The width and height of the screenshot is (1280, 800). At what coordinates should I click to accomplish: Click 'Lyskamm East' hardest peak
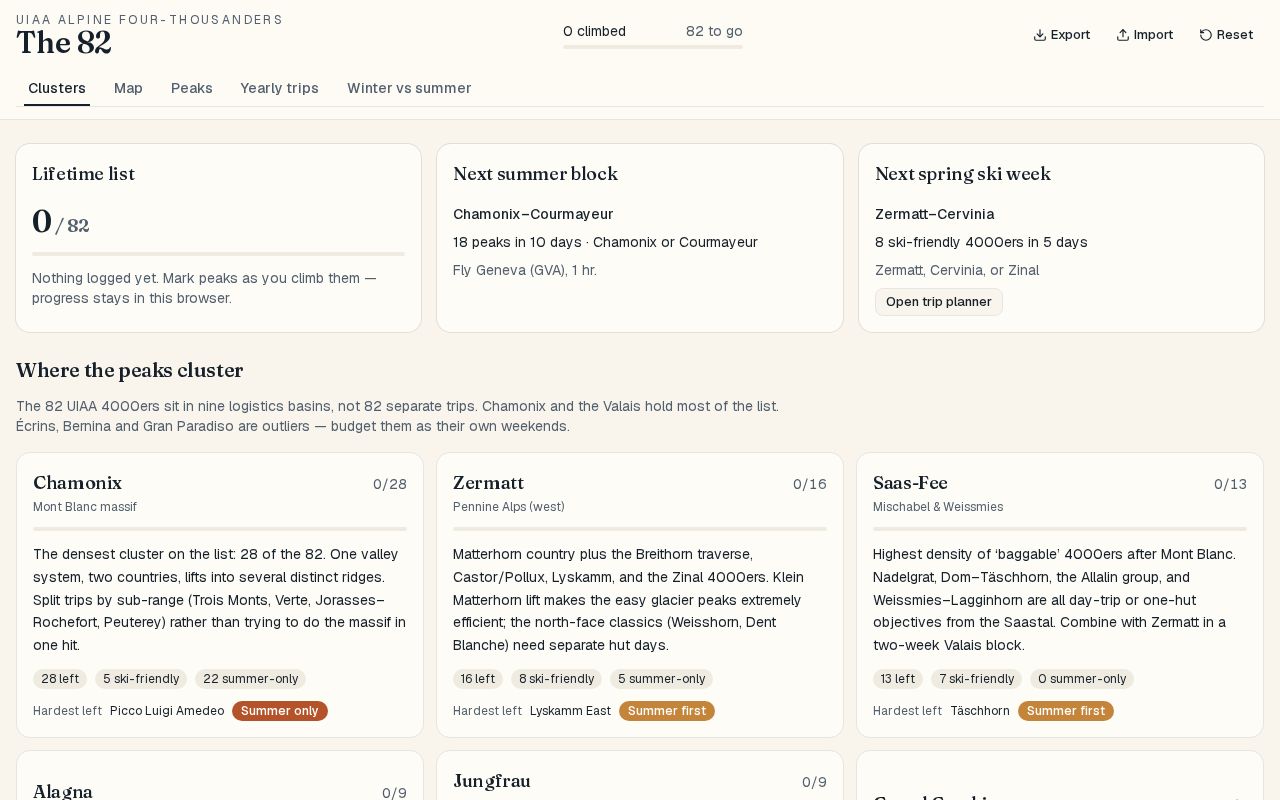tap(570, 711)
